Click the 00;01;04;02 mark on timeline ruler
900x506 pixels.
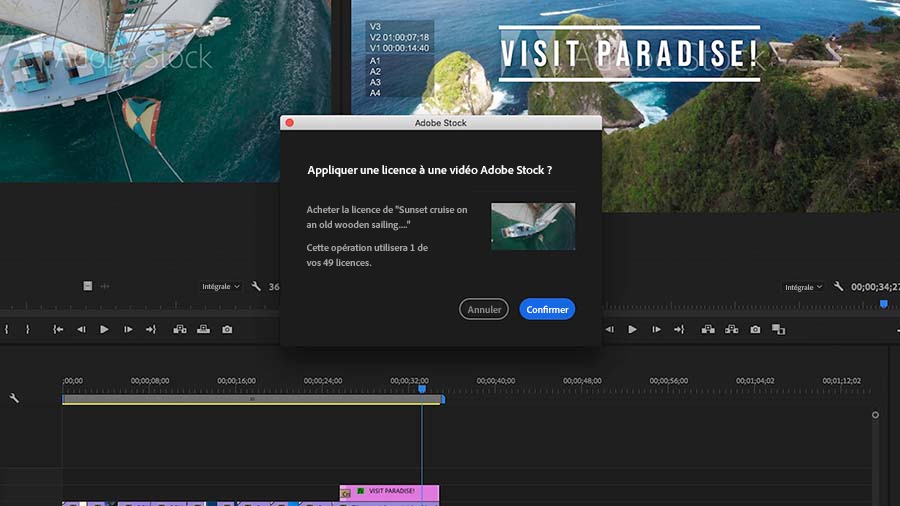click(755, 381)
